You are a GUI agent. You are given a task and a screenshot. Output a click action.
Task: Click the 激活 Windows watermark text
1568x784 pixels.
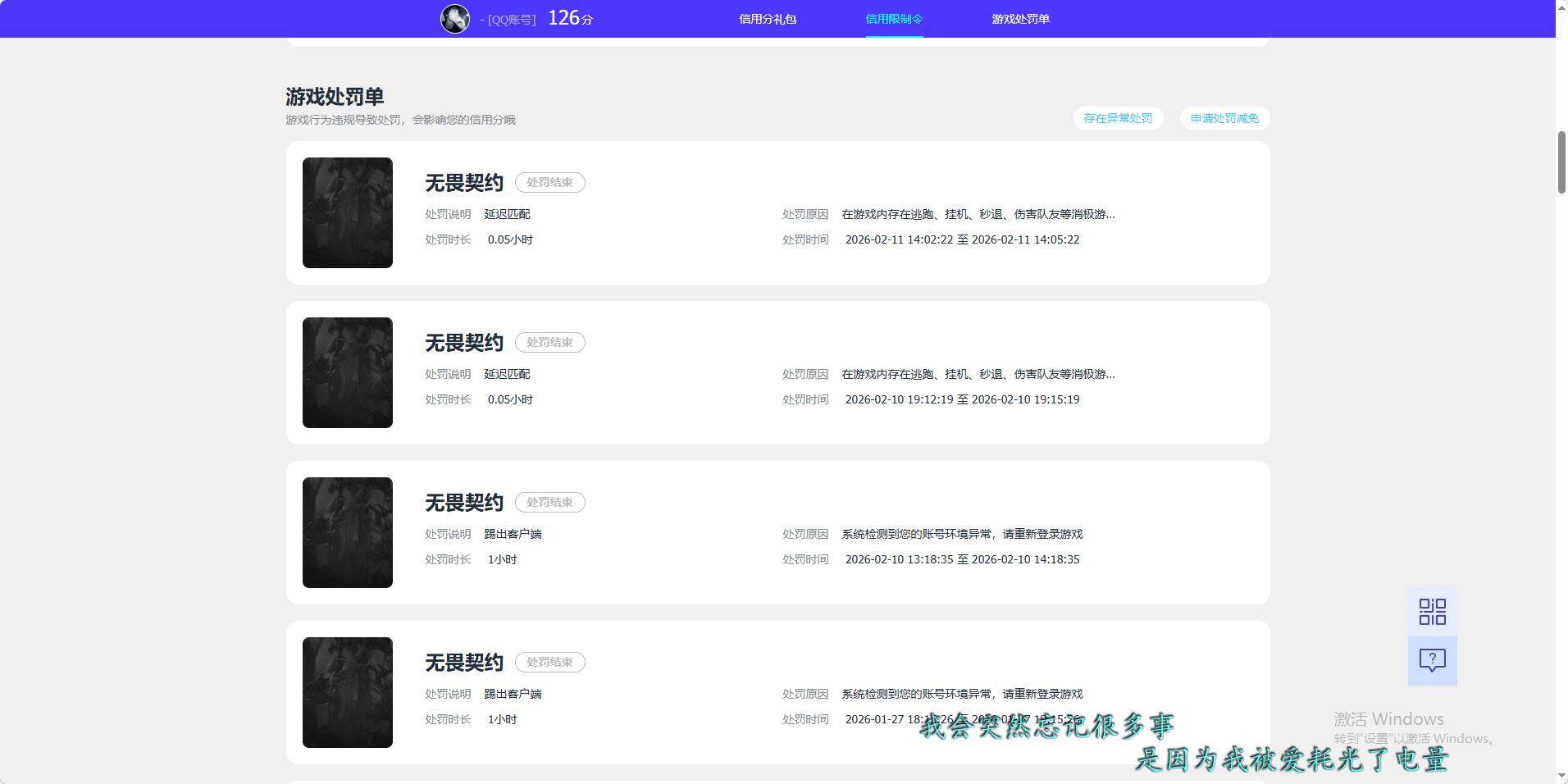1386,719
